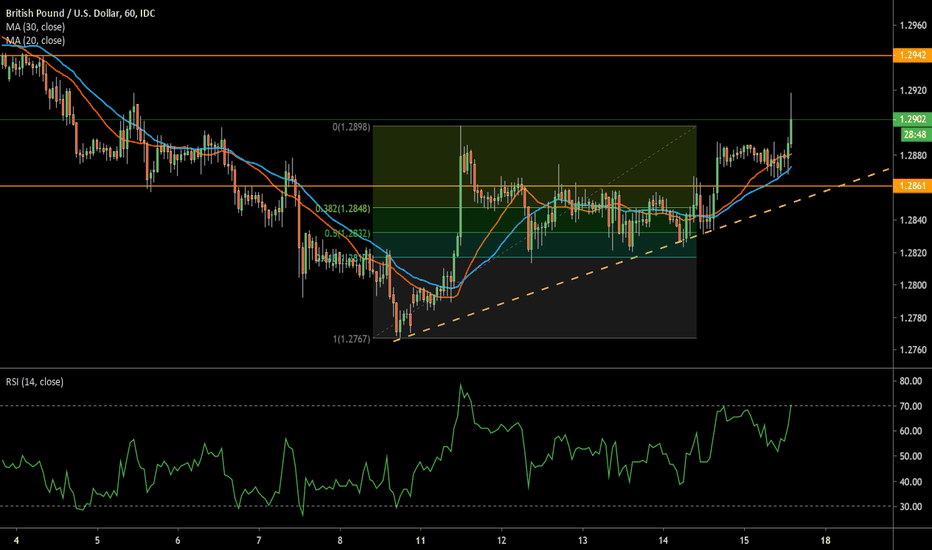This screenshot has width=932, height=550.
Task: Click the 1.2760 price scale label
Action: [x=910, y=350]
